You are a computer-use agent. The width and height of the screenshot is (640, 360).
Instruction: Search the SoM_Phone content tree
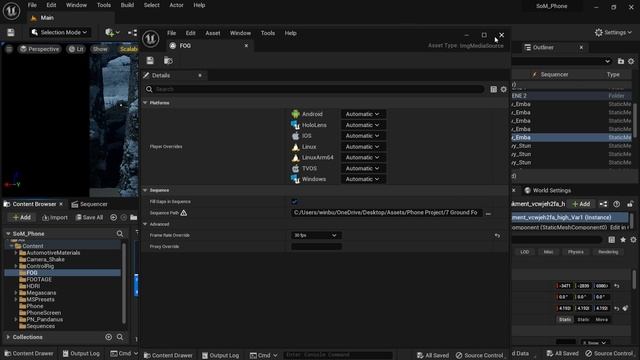pos(120,233)
